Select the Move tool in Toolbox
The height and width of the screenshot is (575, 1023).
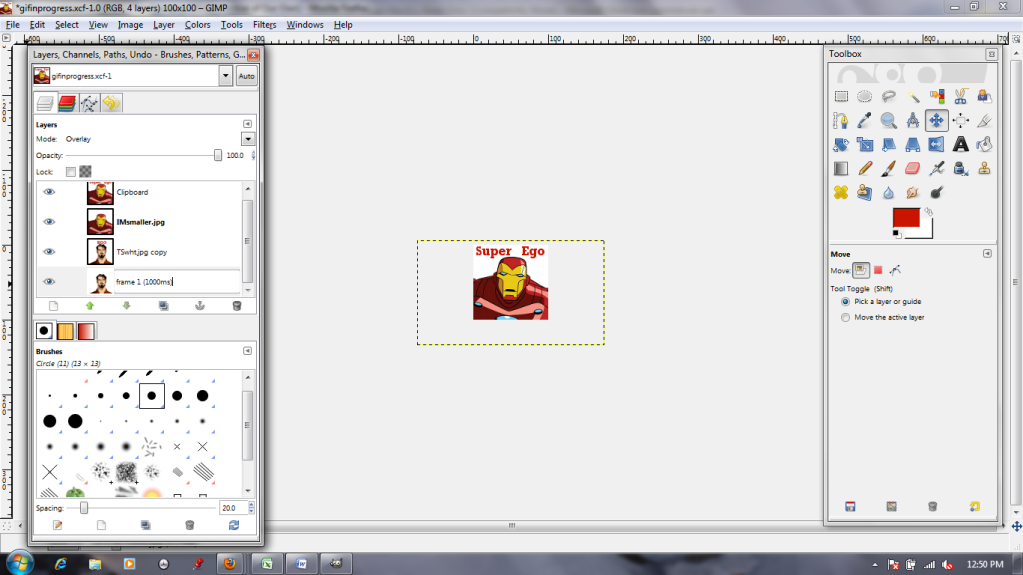936,121
